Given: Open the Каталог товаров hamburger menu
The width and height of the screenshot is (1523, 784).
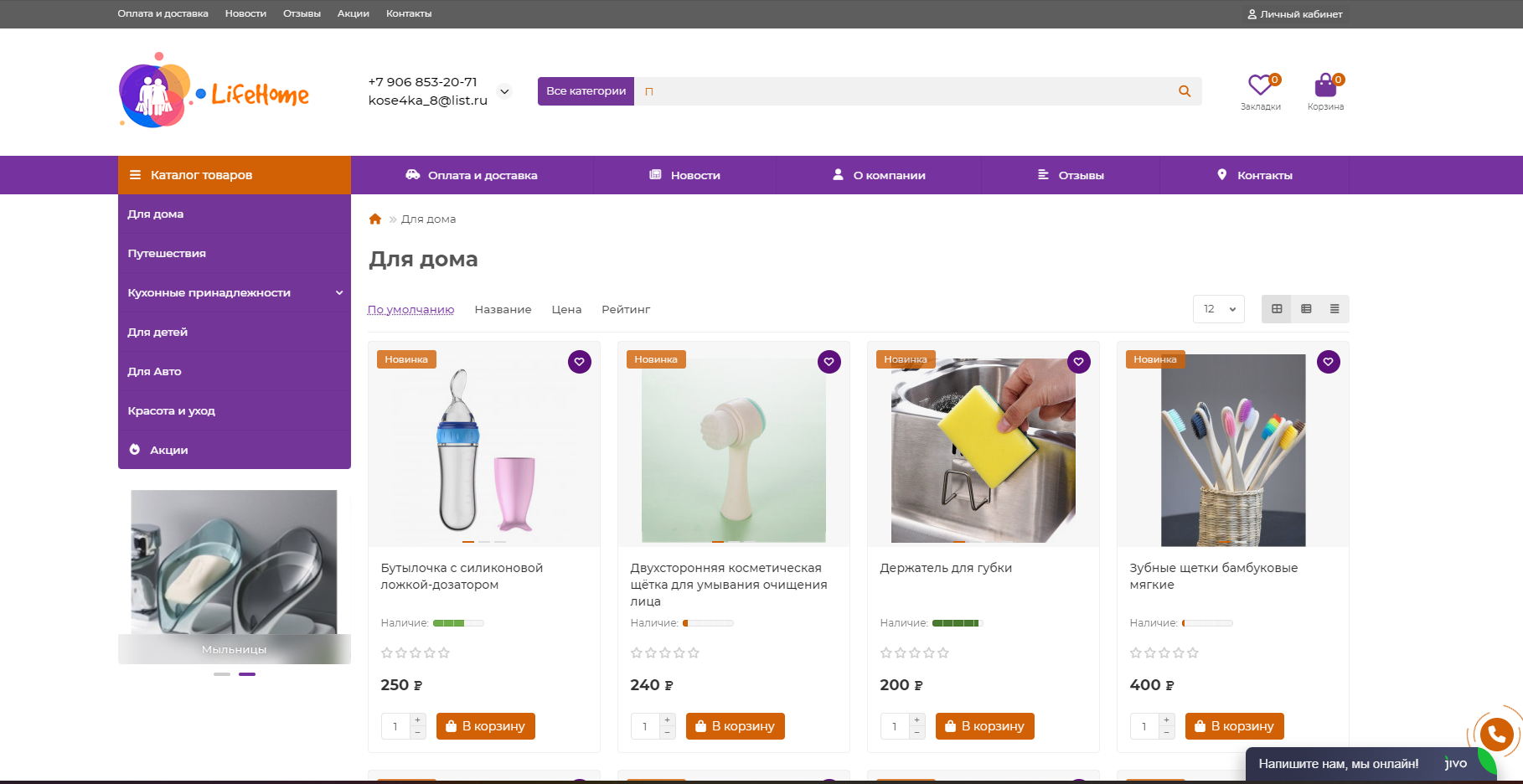Looking at the screenshot, I should pos(135,175).
